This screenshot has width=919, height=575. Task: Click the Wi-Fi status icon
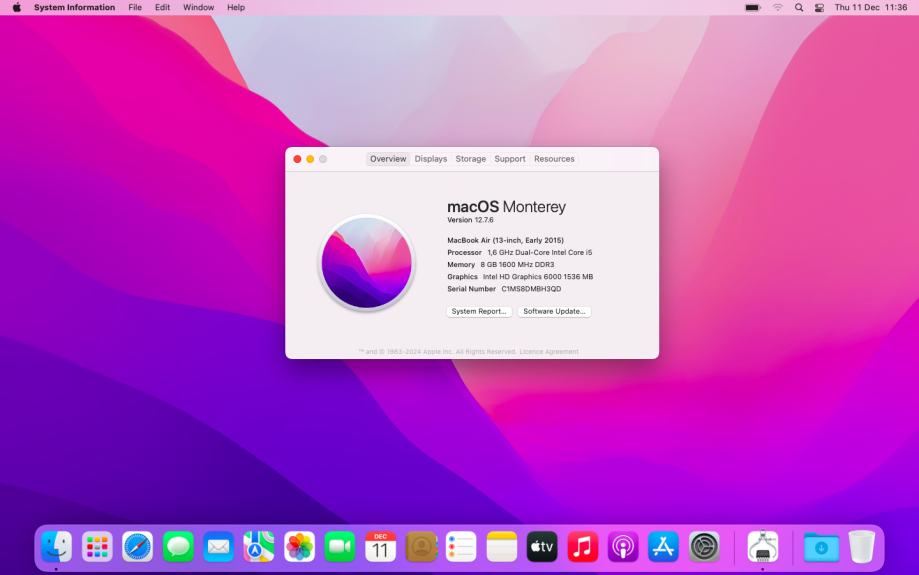coord(778,7)
